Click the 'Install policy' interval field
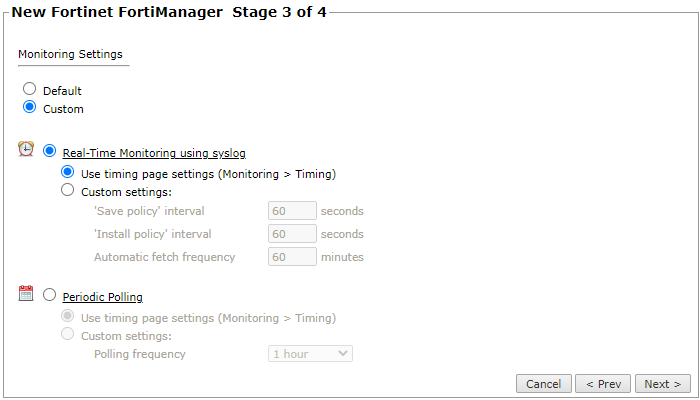Image resolution: width=700 pixels, height=400 pixels. coord(292,233)
